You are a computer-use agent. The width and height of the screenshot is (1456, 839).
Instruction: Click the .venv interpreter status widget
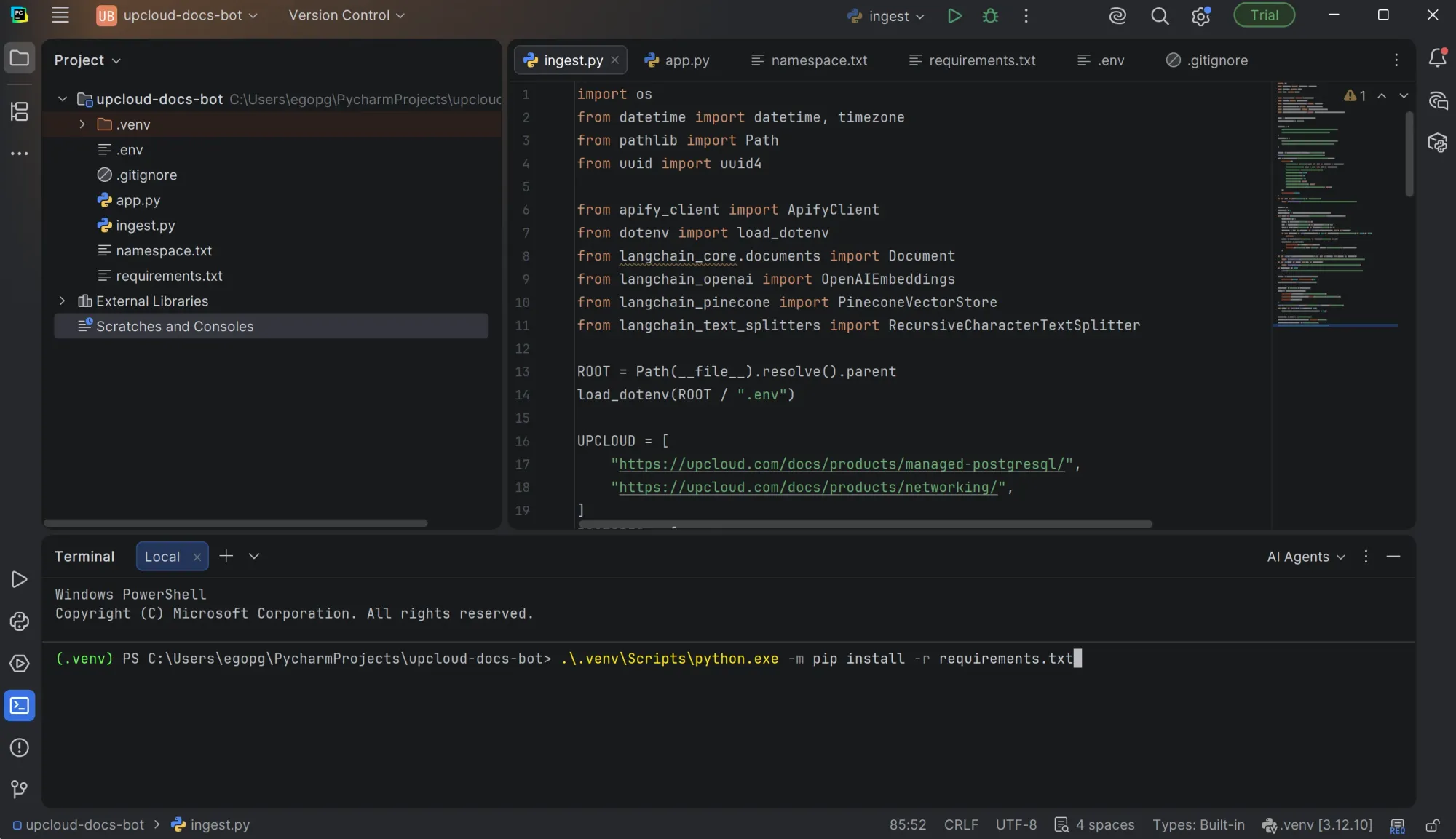click(x=1317, y=825)
